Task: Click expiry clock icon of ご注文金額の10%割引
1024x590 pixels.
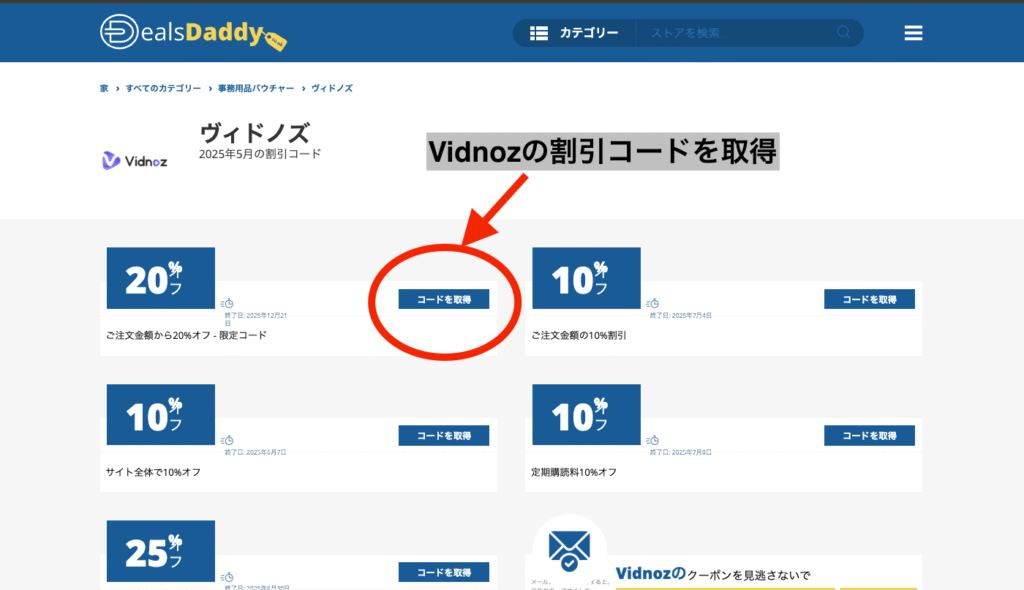Action: 653,303
